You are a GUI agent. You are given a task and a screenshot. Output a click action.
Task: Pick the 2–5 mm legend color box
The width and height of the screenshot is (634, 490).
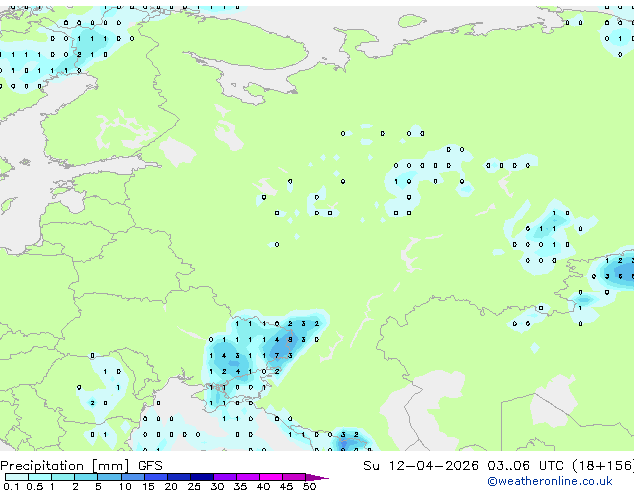pyautogui.click(x=86, y=477)
